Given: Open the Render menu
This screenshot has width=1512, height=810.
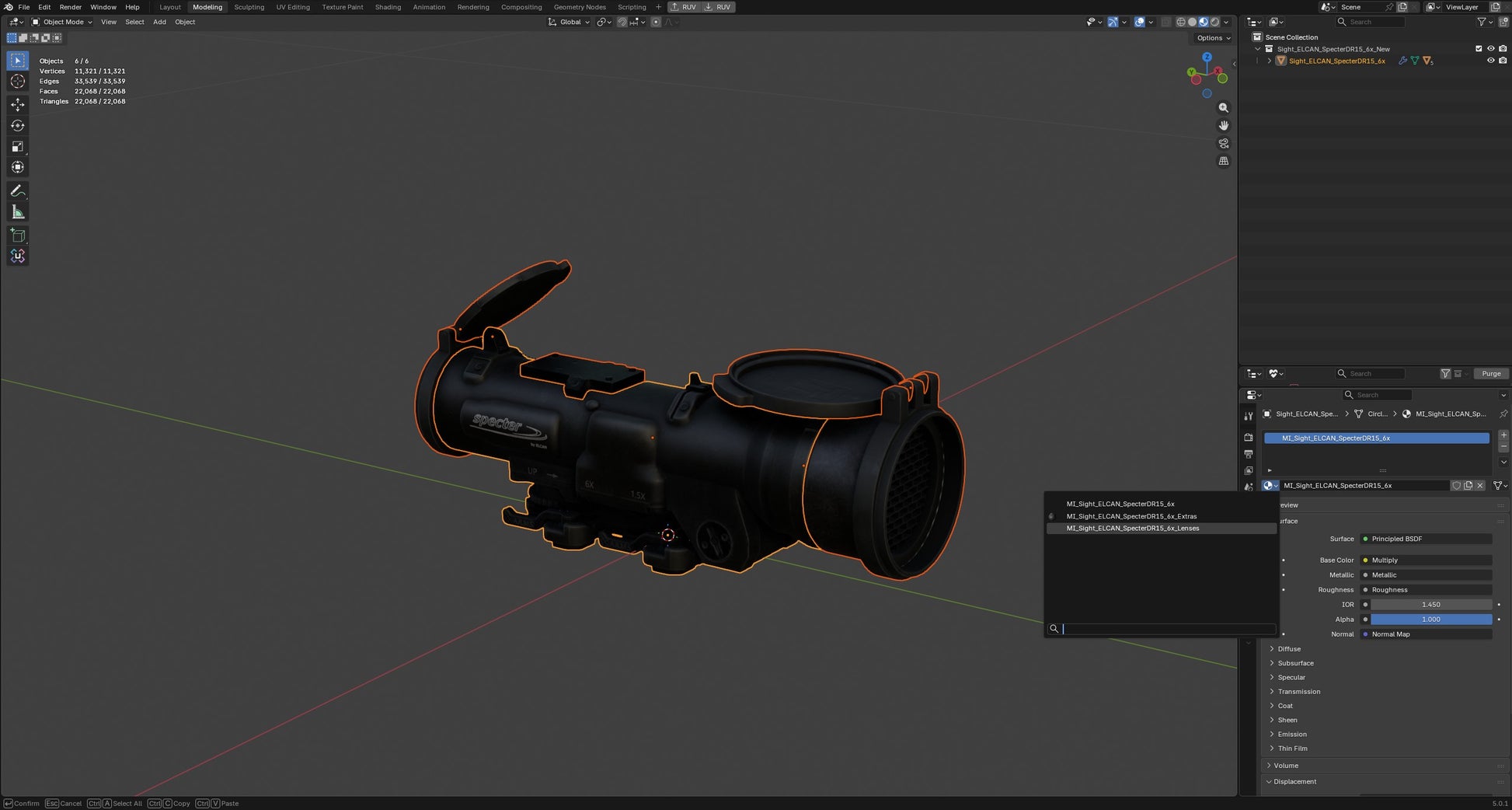Looking at the screenshot, I should click(x=70, y=7).
